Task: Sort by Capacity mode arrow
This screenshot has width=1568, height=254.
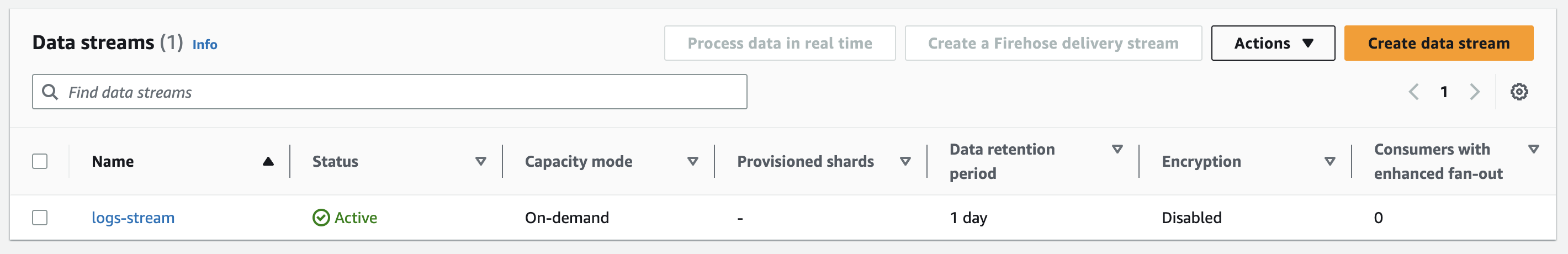Action: click(x=692, y=161)
